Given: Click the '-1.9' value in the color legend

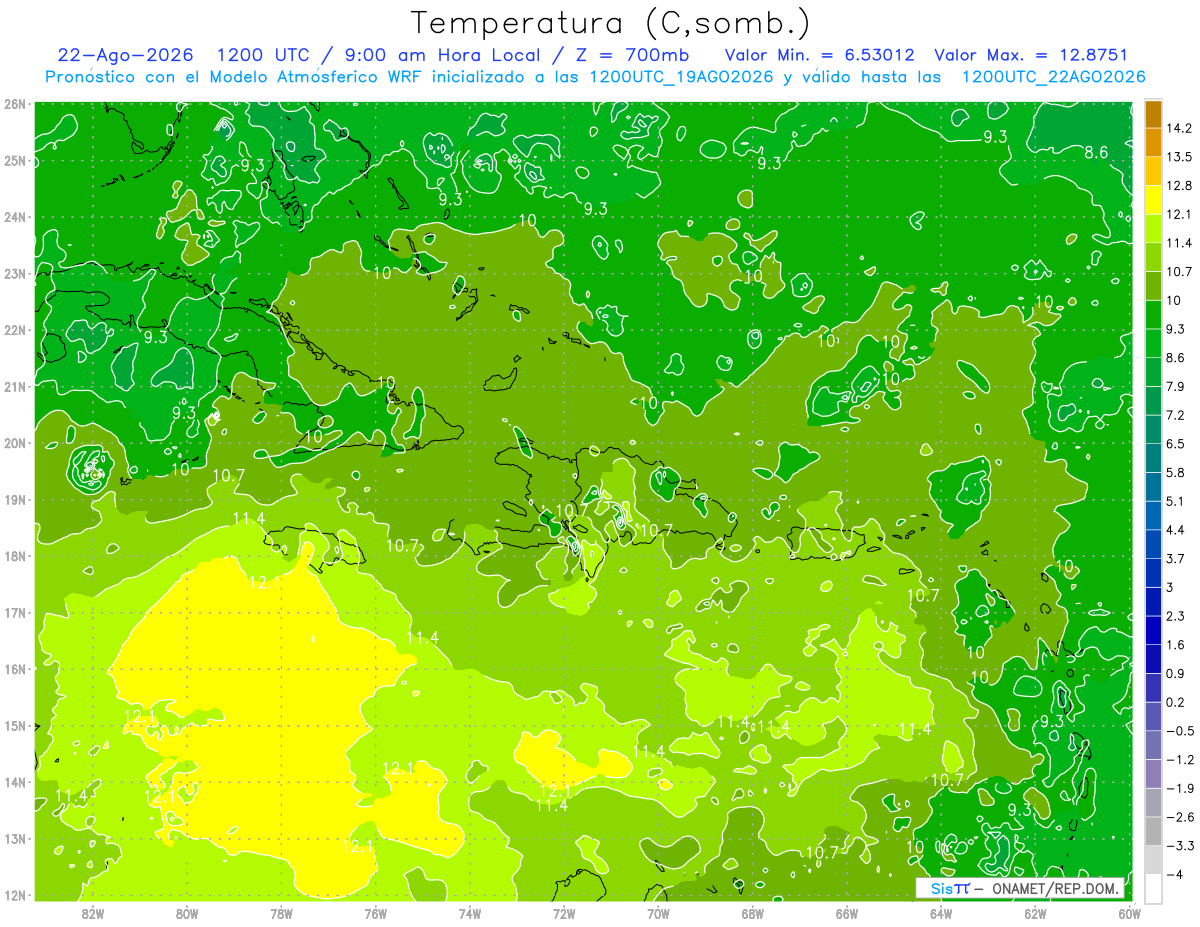Looking at the screenshot, I should coord(1180,789).
